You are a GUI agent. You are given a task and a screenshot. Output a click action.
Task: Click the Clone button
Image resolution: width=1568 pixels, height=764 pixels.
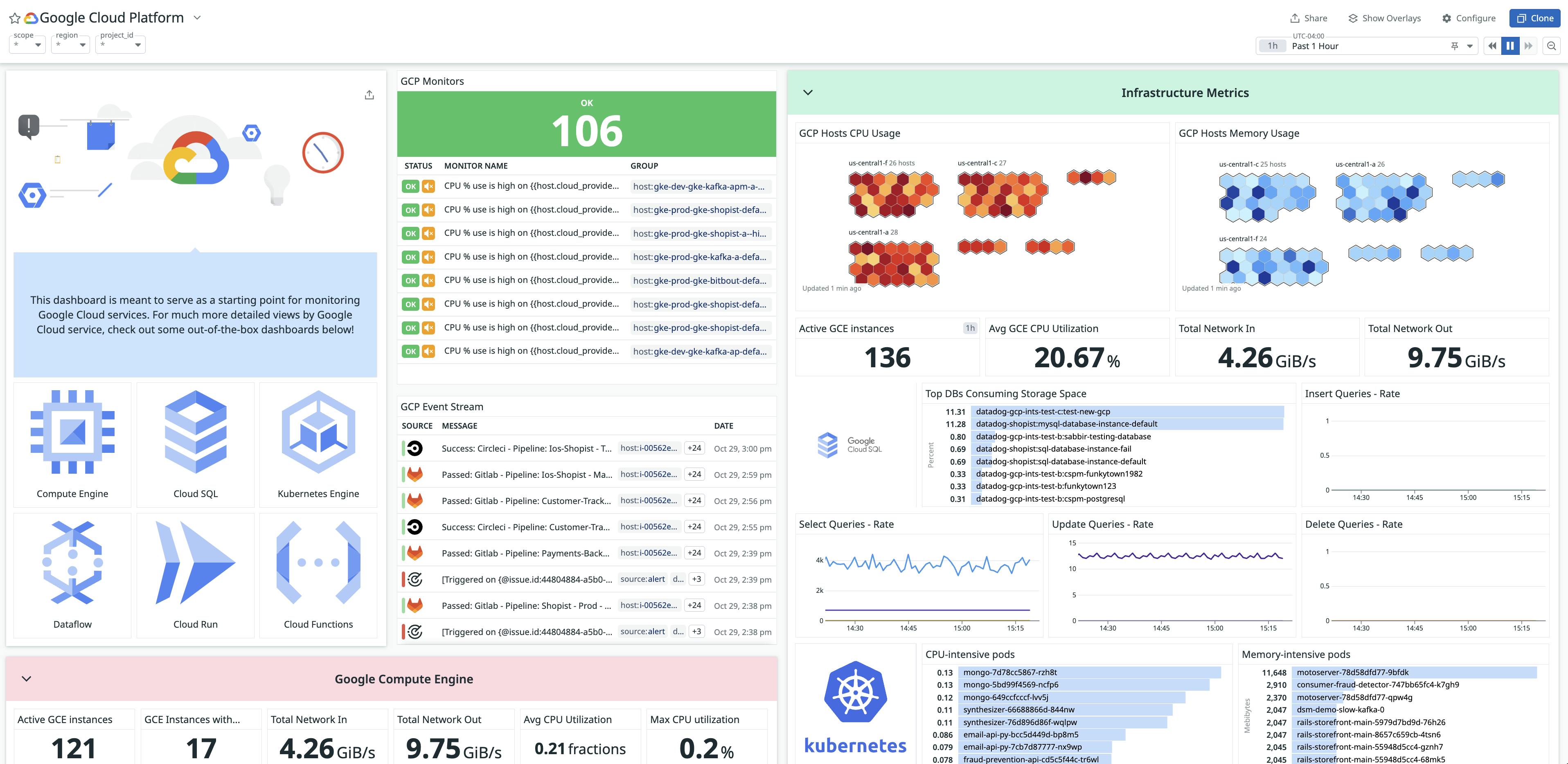pyautogui.click(x=1534, y=18)
